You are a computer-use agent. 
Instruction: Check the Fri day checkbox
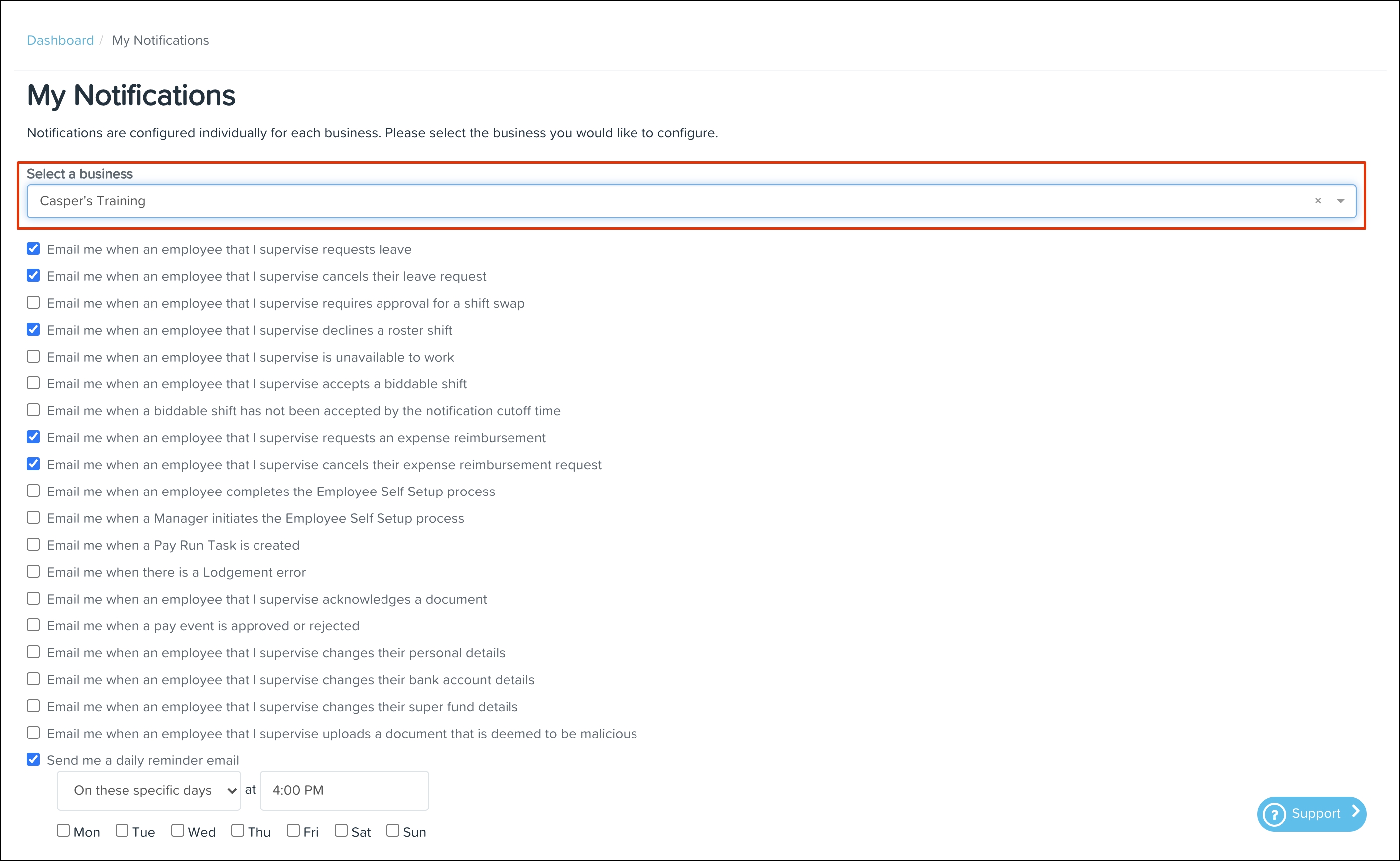[x=293, y=830]
